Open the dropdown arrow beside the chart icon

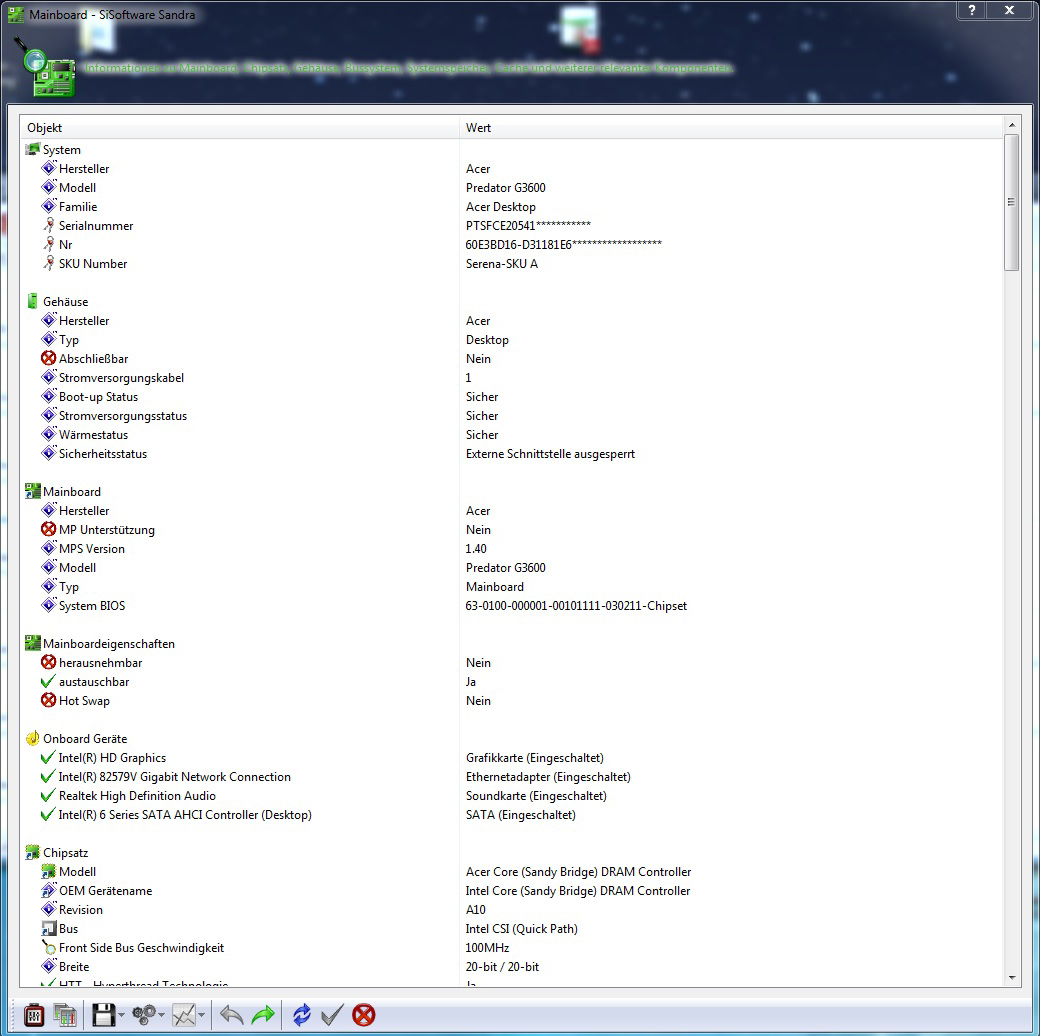[201, 1015]
